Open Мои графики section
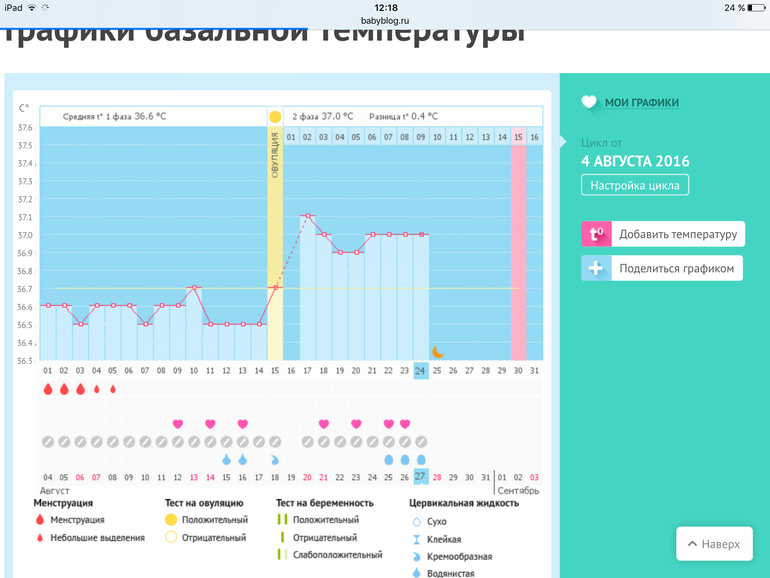 [641, 102]
